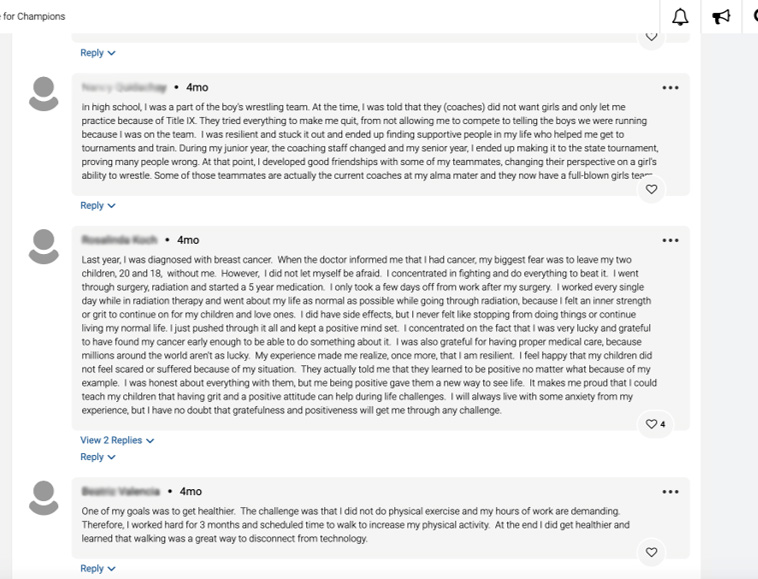Open three-dot menu on walking comment

tap(670, 492)
